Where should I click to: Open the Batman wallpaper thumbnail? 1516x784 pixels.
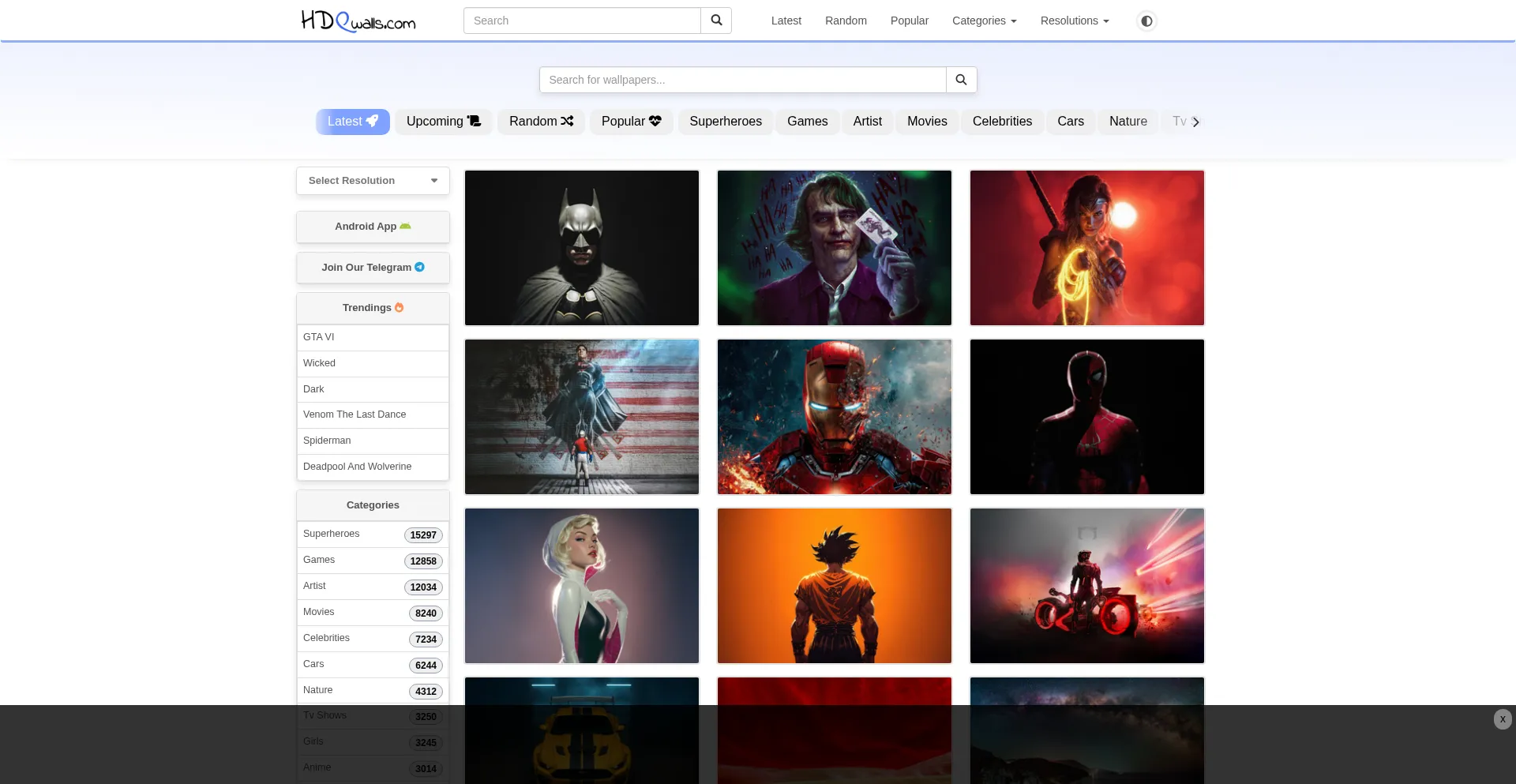point(582,248)
